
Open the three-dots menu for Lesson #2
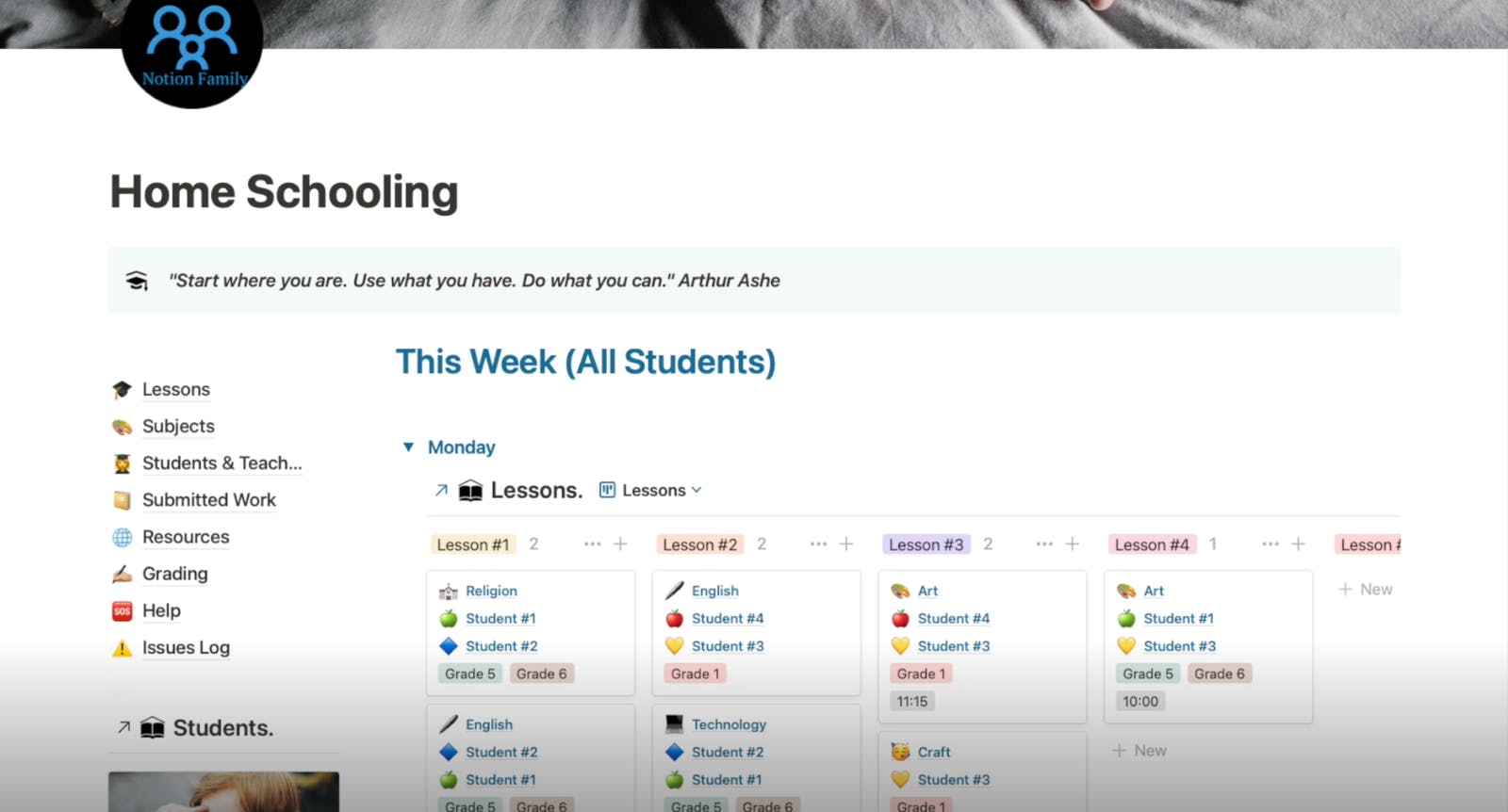click(818, 544)
